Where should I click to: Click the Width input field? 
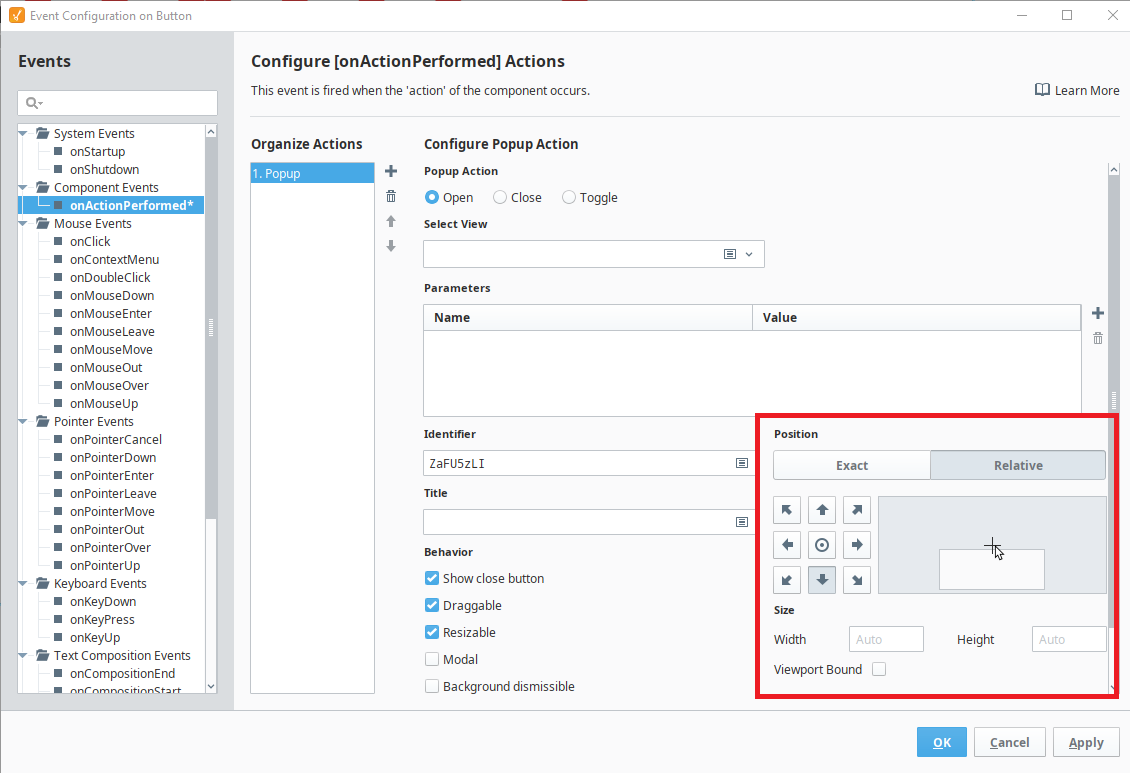tap(886, 639)
